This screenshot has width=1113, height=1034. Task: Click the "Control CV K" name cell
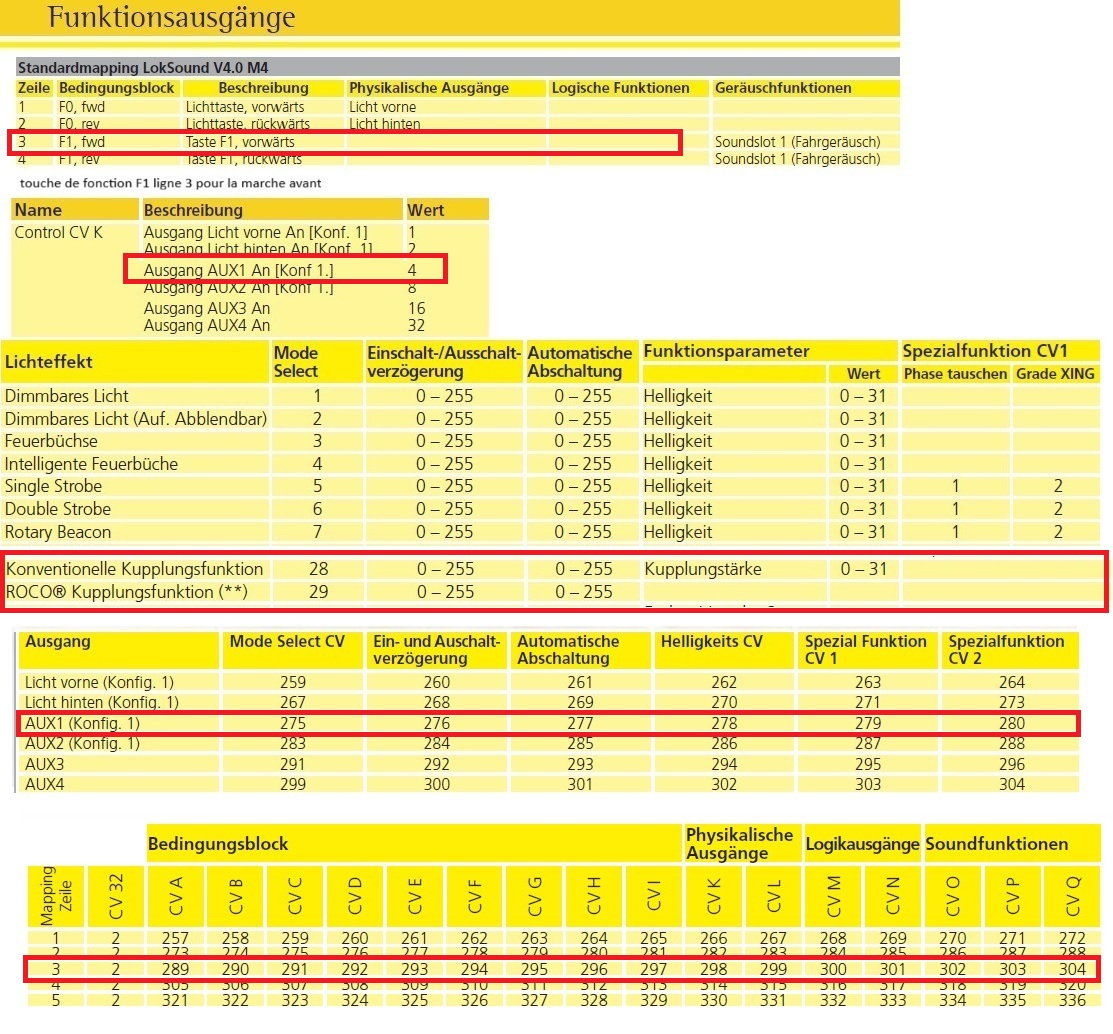coord(58,232)
